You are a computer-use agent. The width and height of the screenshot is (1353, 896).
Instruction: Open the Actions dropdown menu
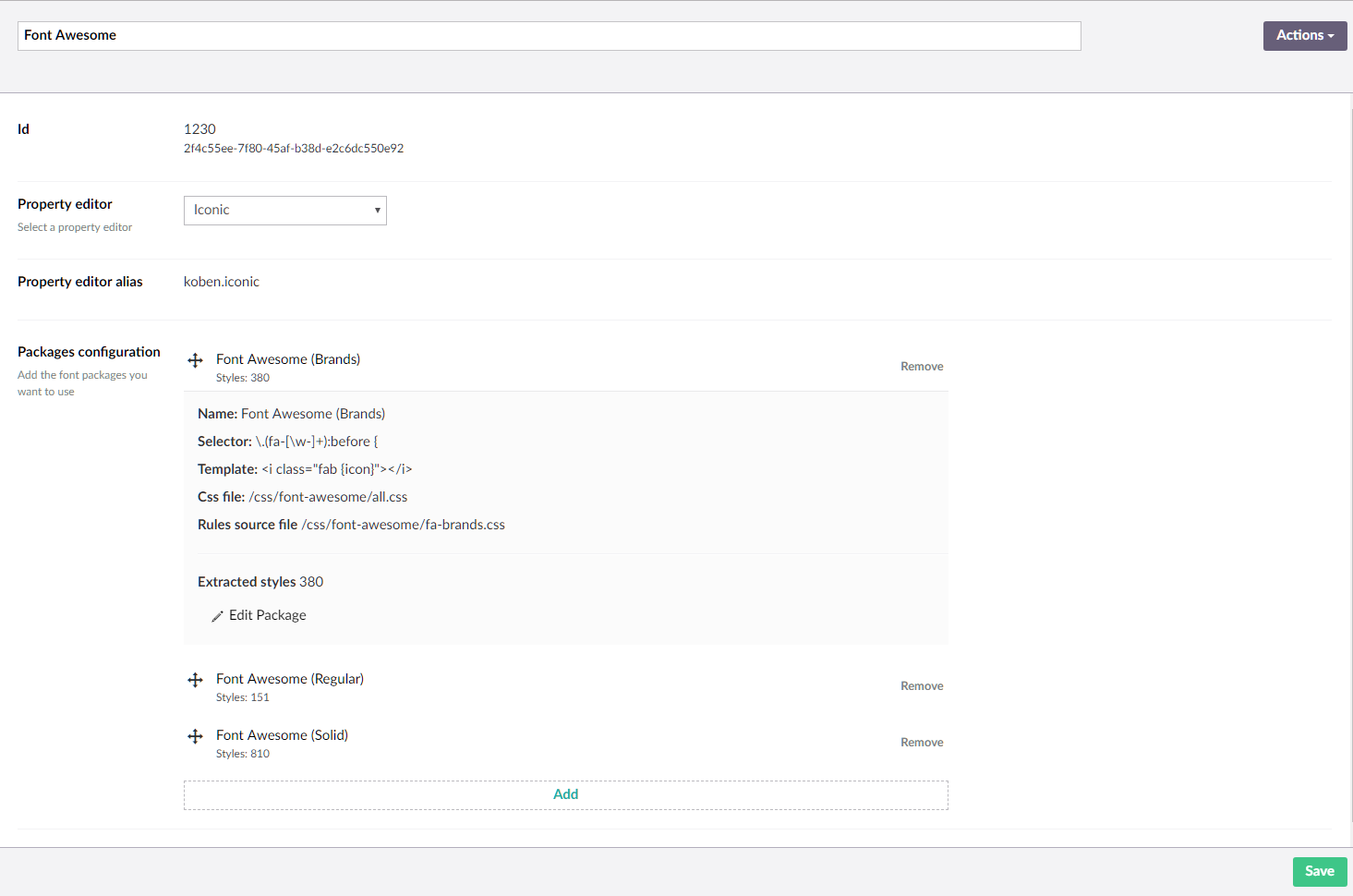point(1305,36)
